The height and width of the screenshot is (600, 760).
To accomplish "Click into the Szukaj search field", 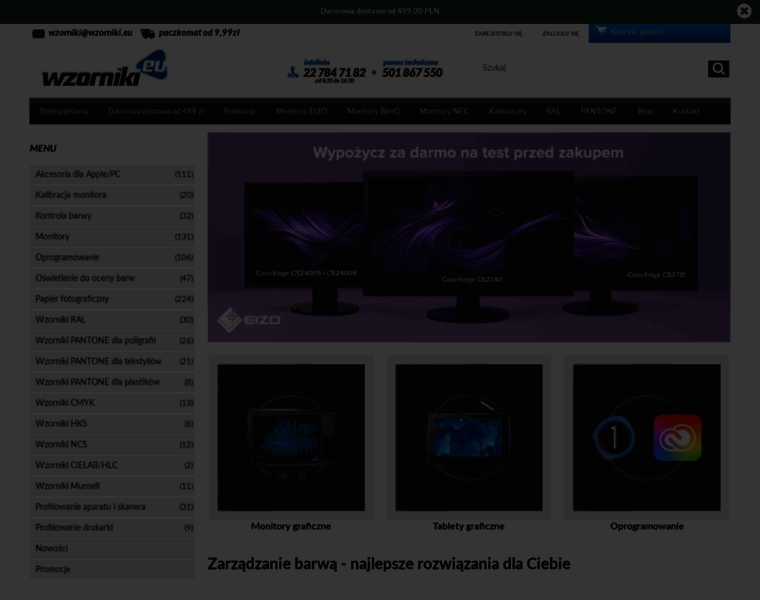I will [592, 68].
